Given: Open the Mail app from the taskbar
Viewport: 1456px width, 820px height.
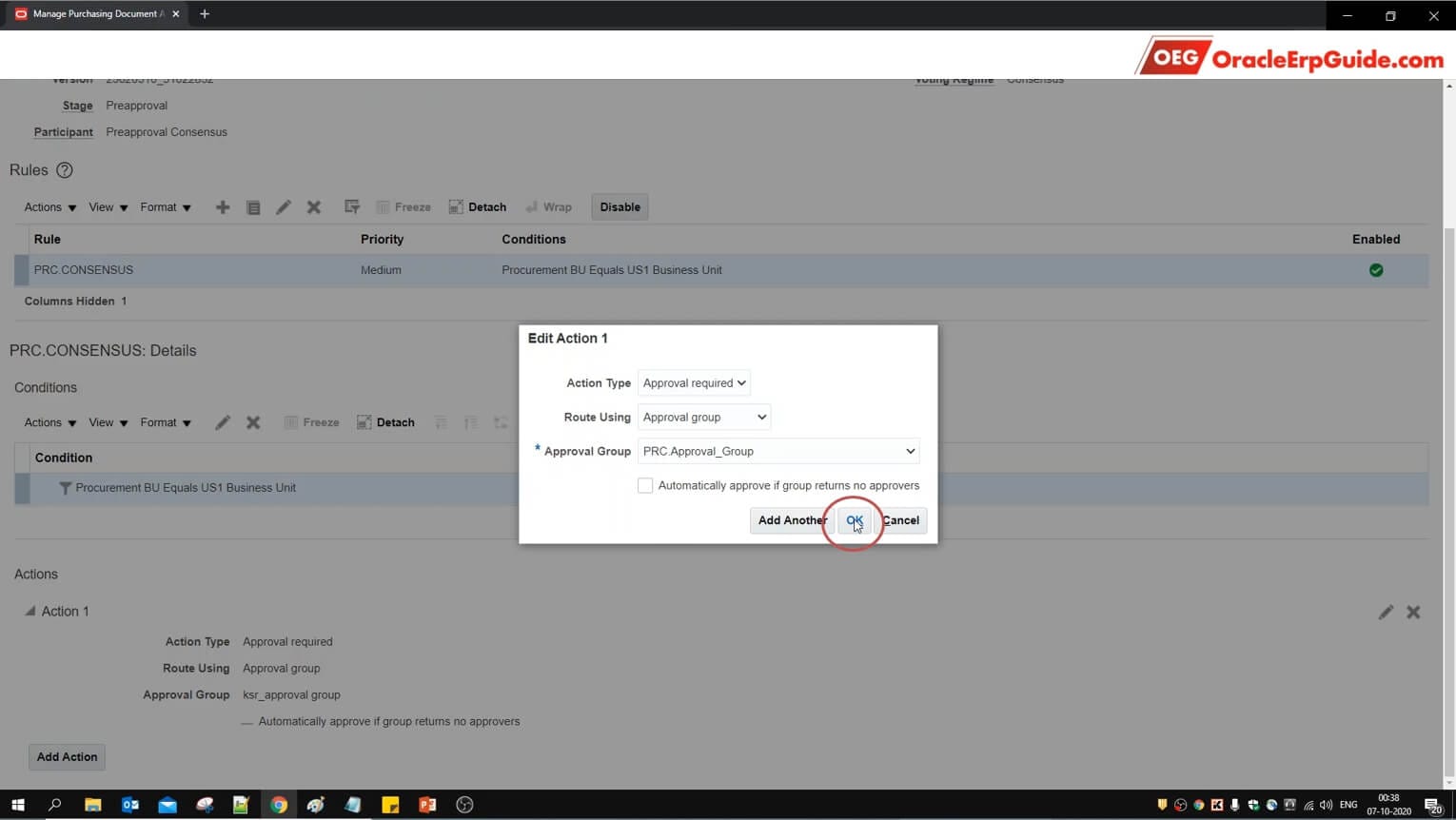Looking at the screenshot, I should 167,805.
